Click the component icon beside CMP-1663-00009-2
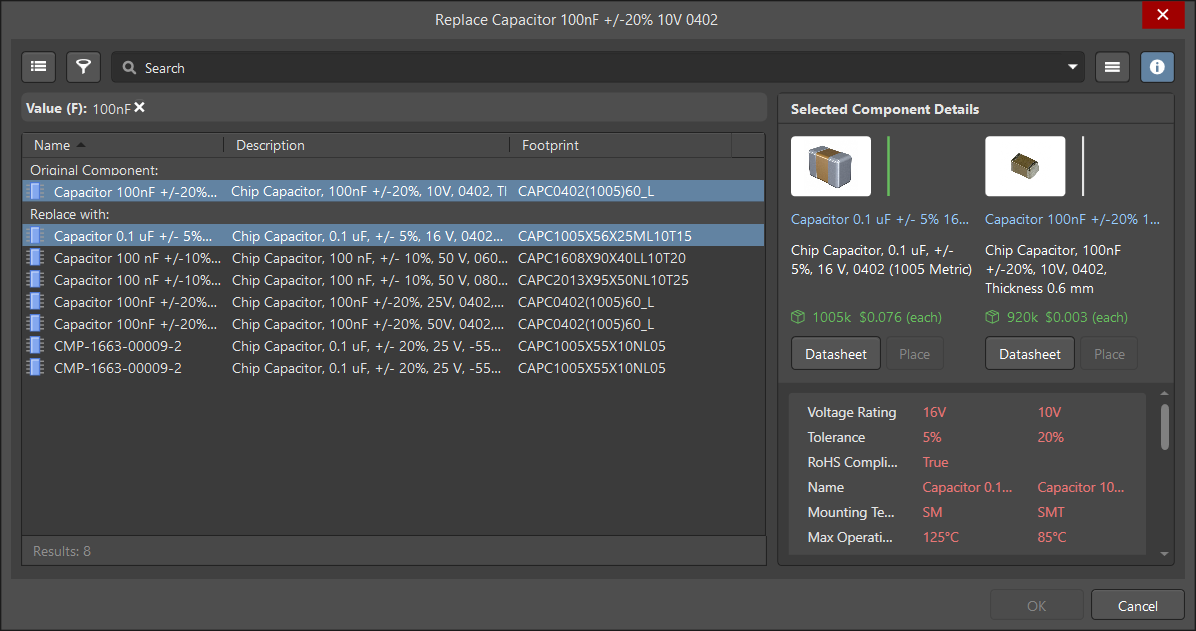1196x631 pixels. [35, 345]
